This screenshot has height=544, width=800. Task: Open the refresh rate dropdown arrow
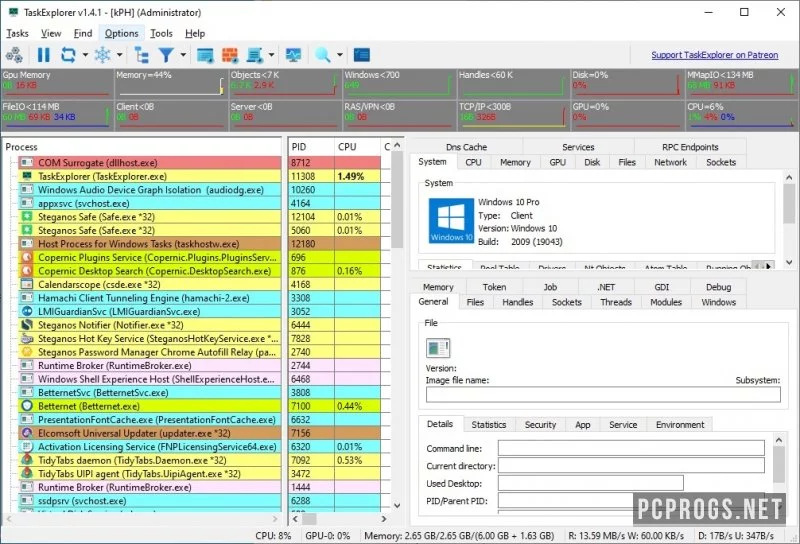click(85, 55)
